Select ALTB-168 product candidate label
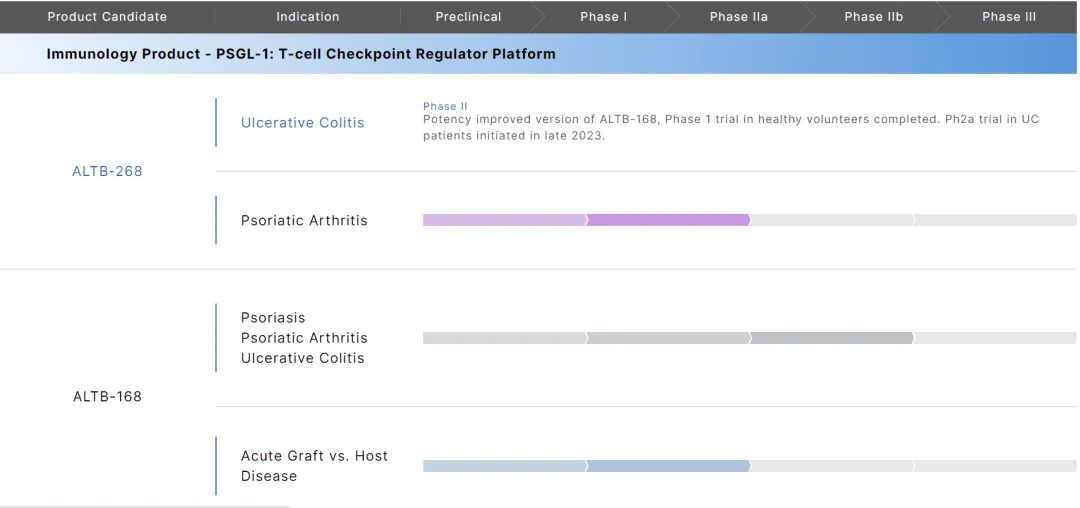The height and width of the screenshot is (508, 1080). [107, 397]
